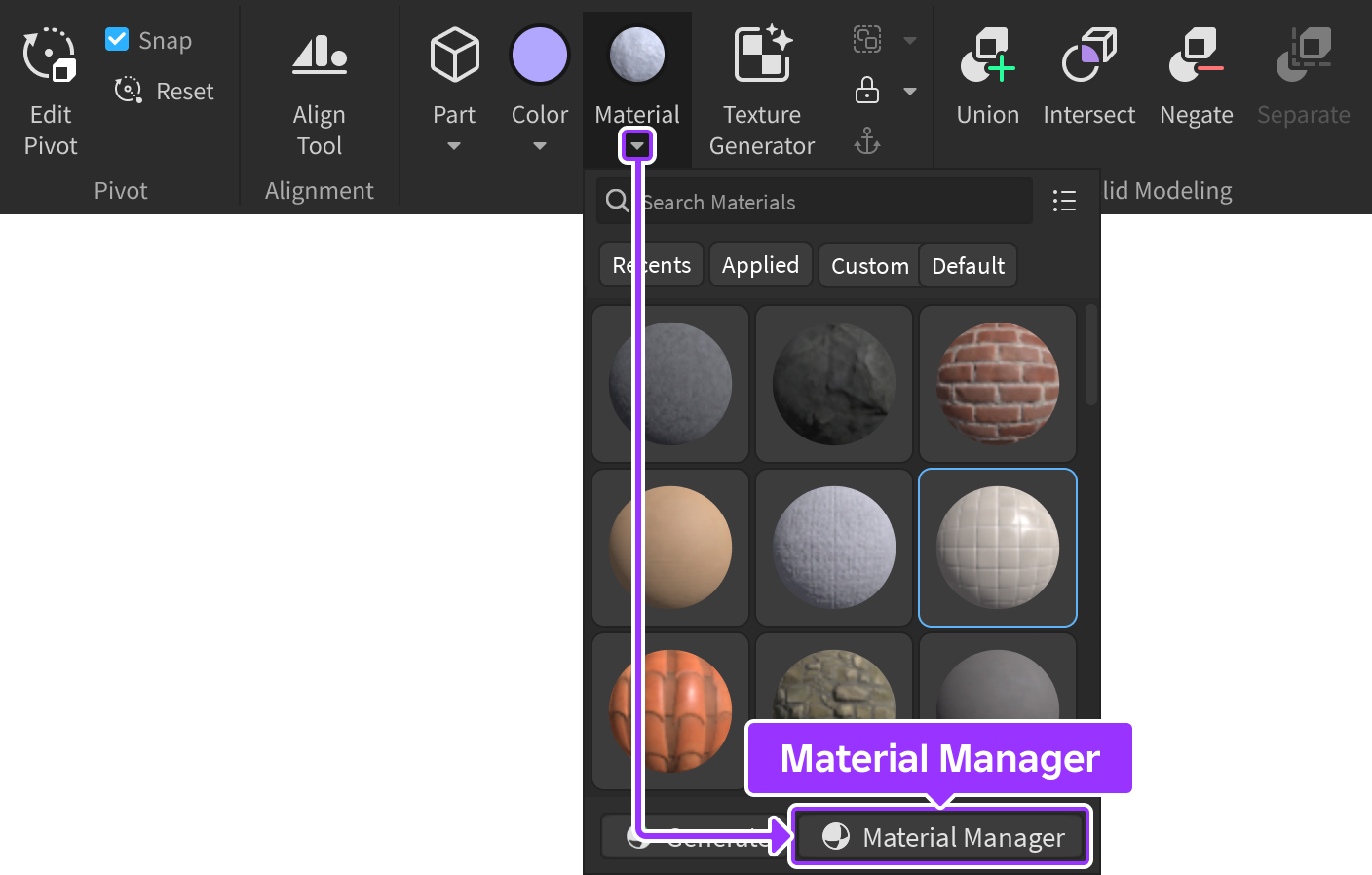1372x875 pixels.
Task: Open the Material Manager button
Action: (941, 837)
